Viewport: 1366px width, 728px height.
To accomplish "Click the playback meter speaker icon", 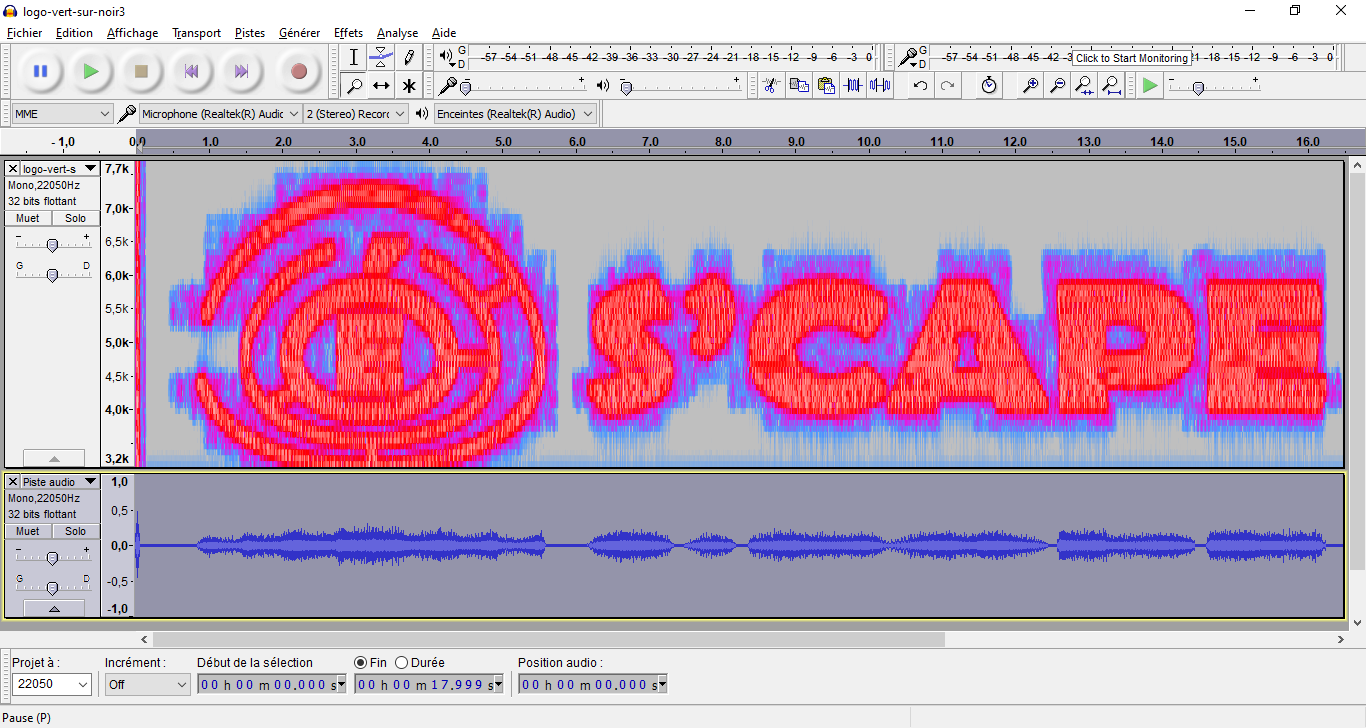I will coord(446,57).
